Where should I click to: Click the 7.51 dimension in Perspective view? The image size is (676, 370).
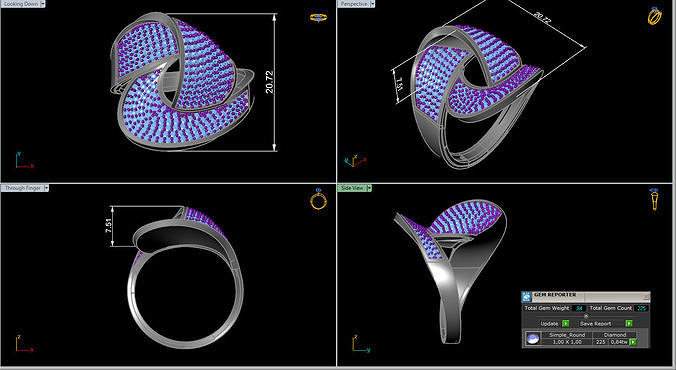tap(399, 85)
